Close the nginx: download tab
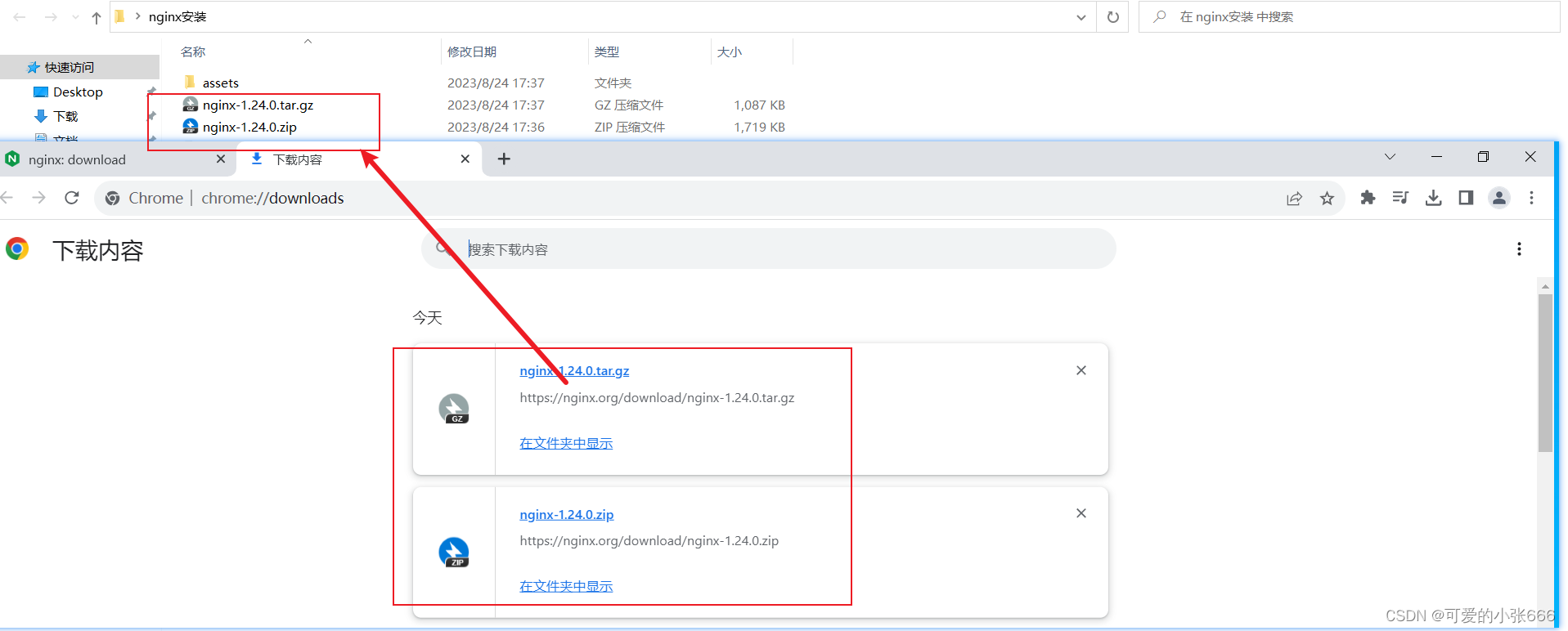 tap(220, 159)
